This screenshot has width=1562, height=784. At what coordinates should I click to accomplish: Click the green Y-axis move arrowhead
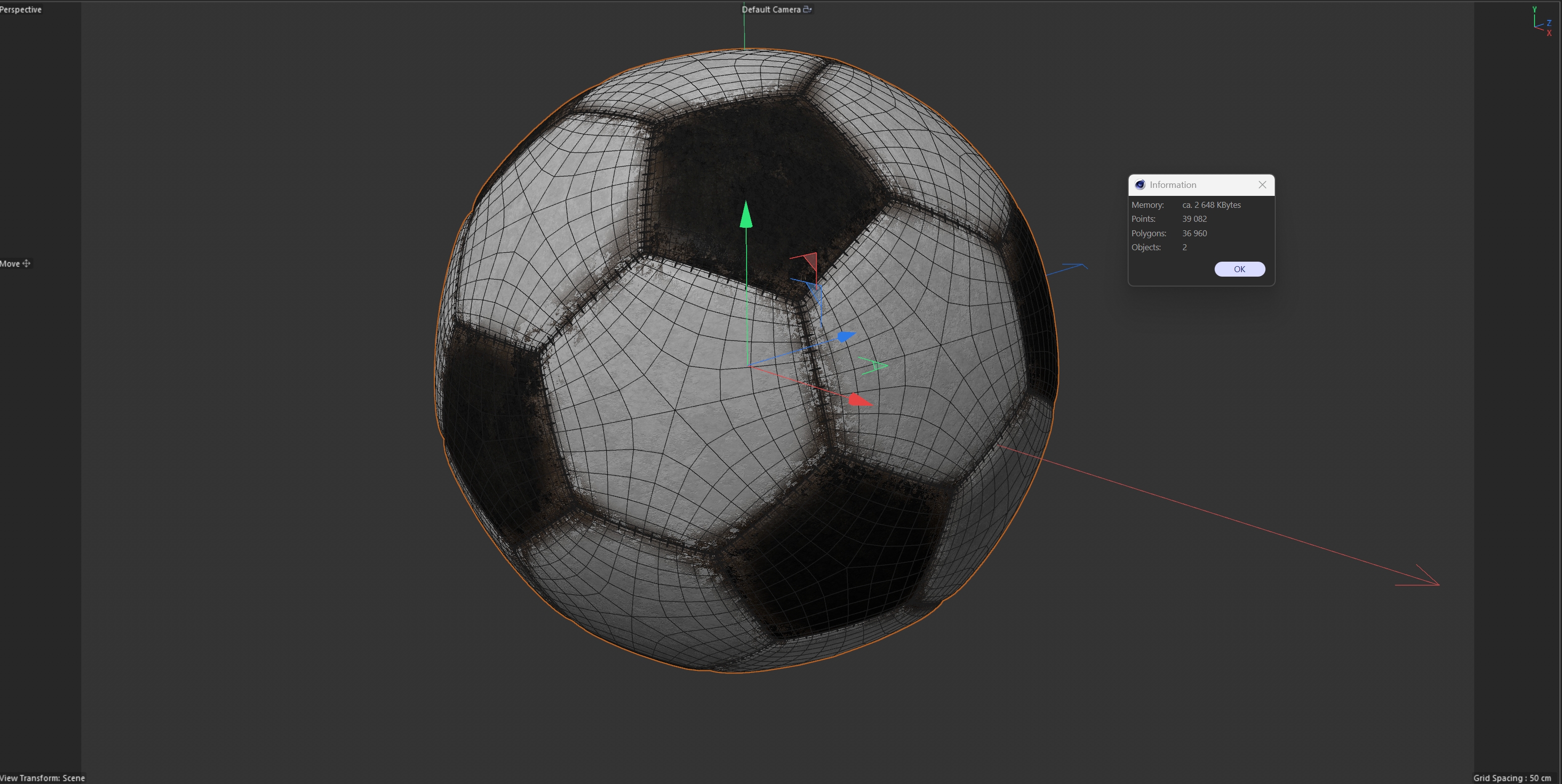click(746, 215)
